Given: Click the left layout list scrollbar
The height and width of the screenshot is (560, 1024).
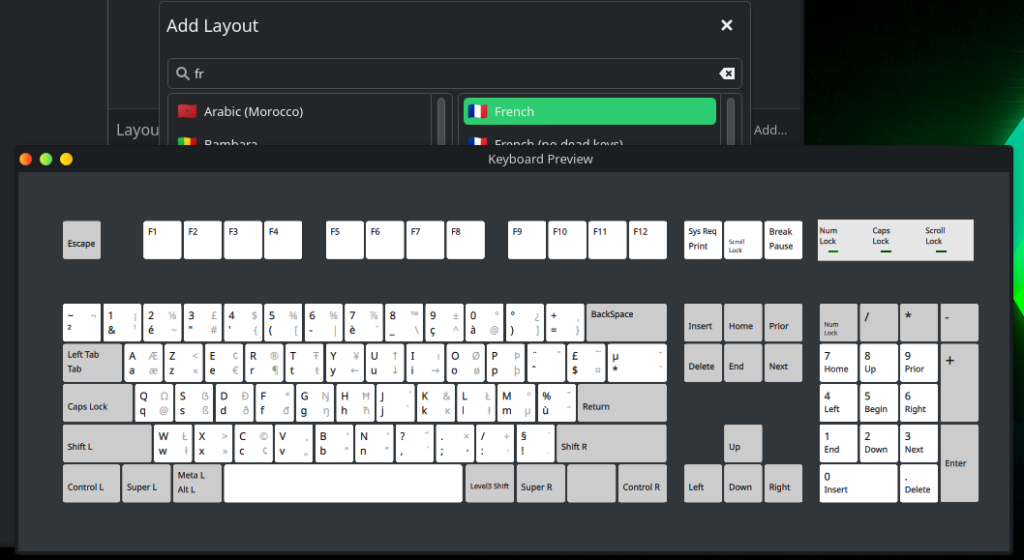Looking at the screenshot, I should pos(442,120).
